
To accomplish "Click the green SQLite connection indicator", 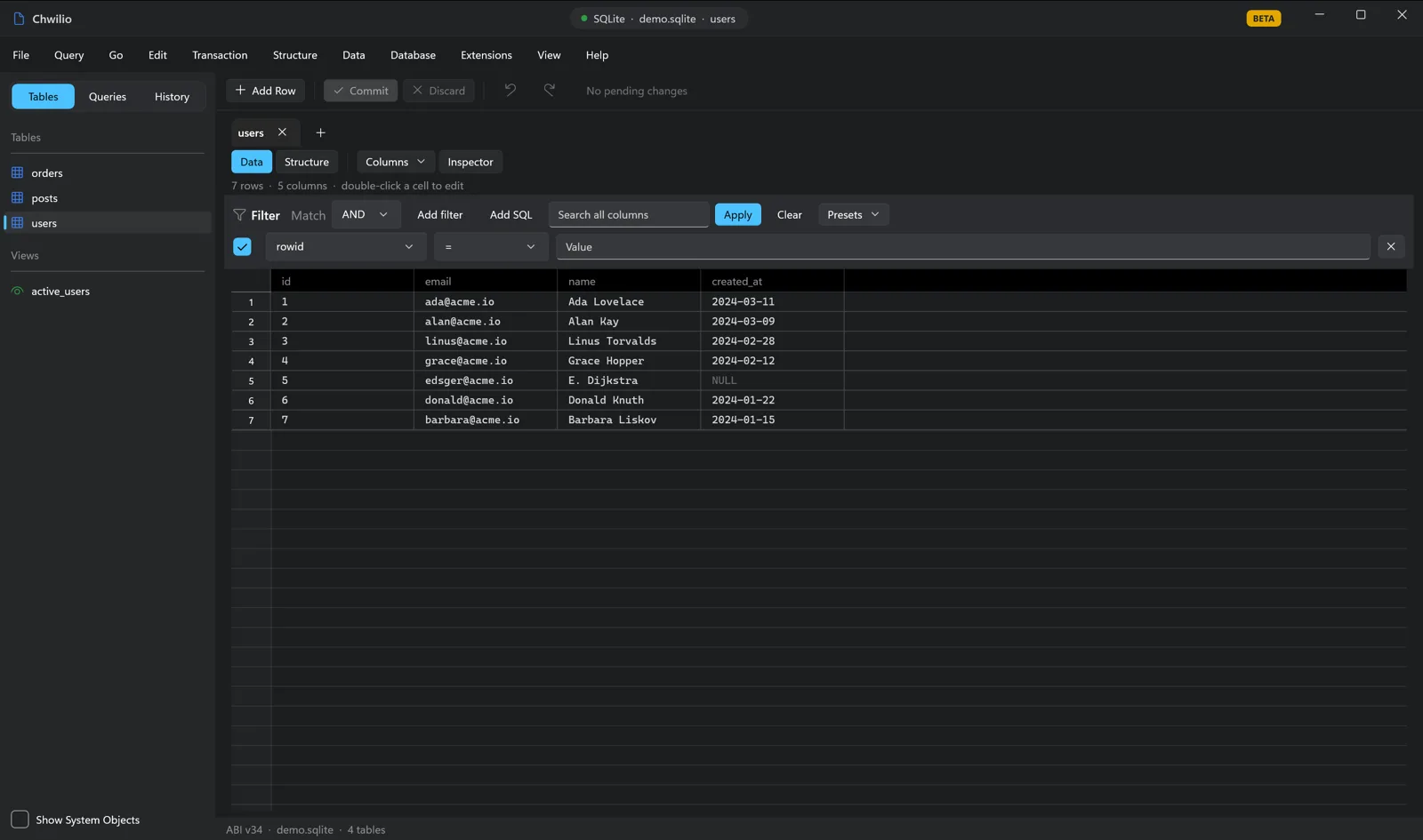I will tap(583, 18).
